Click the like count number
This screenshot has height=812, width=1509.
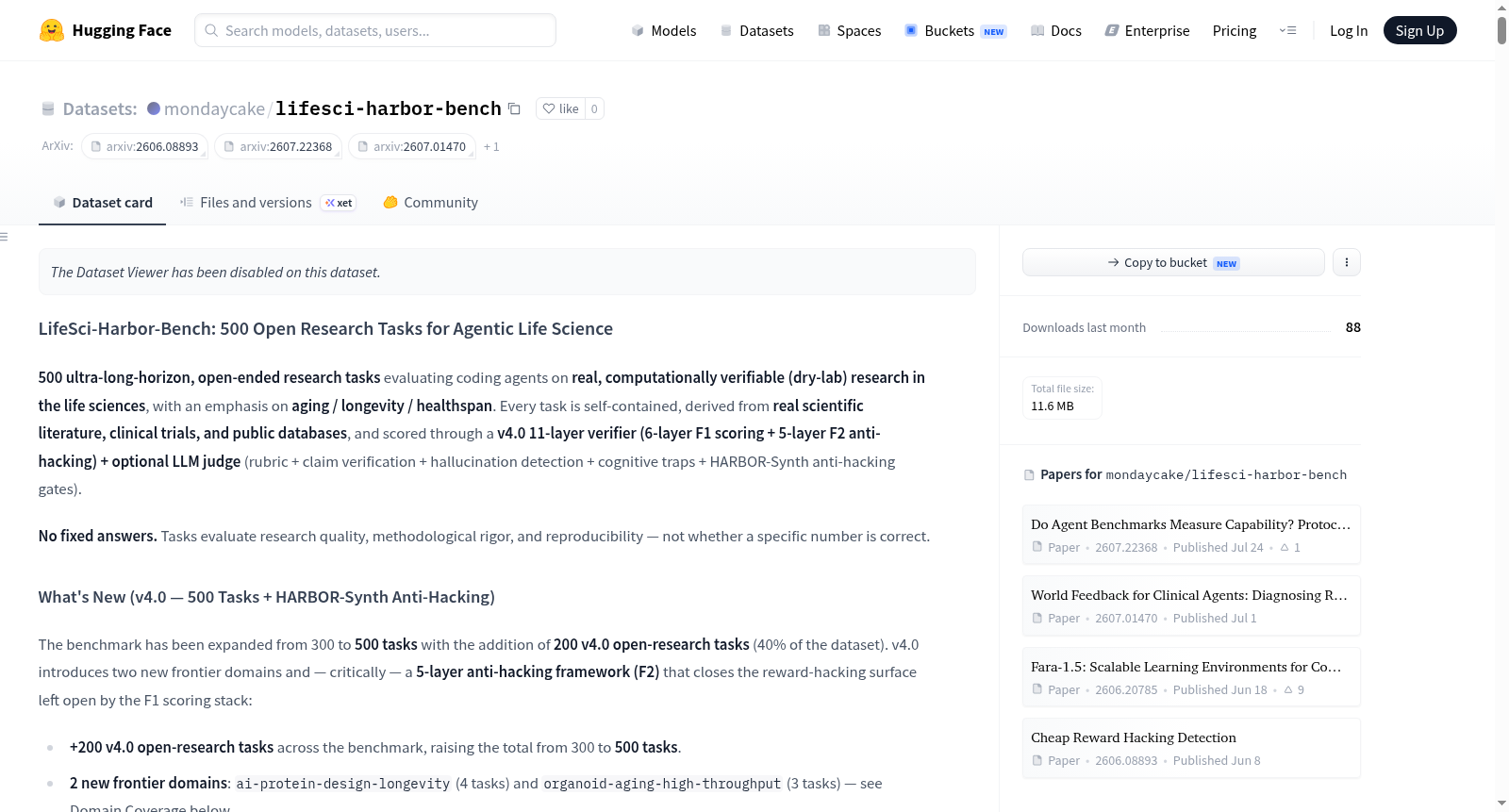pos(594,108)
